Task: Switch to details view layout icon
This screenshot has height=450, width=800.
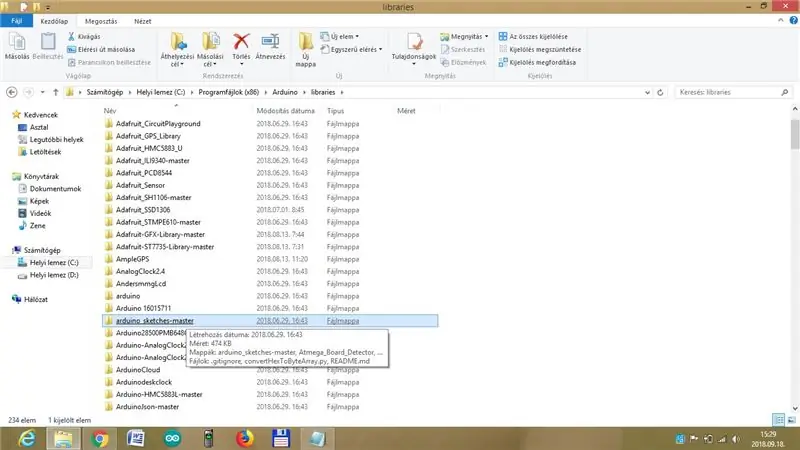Action: (x=779, y=420)
